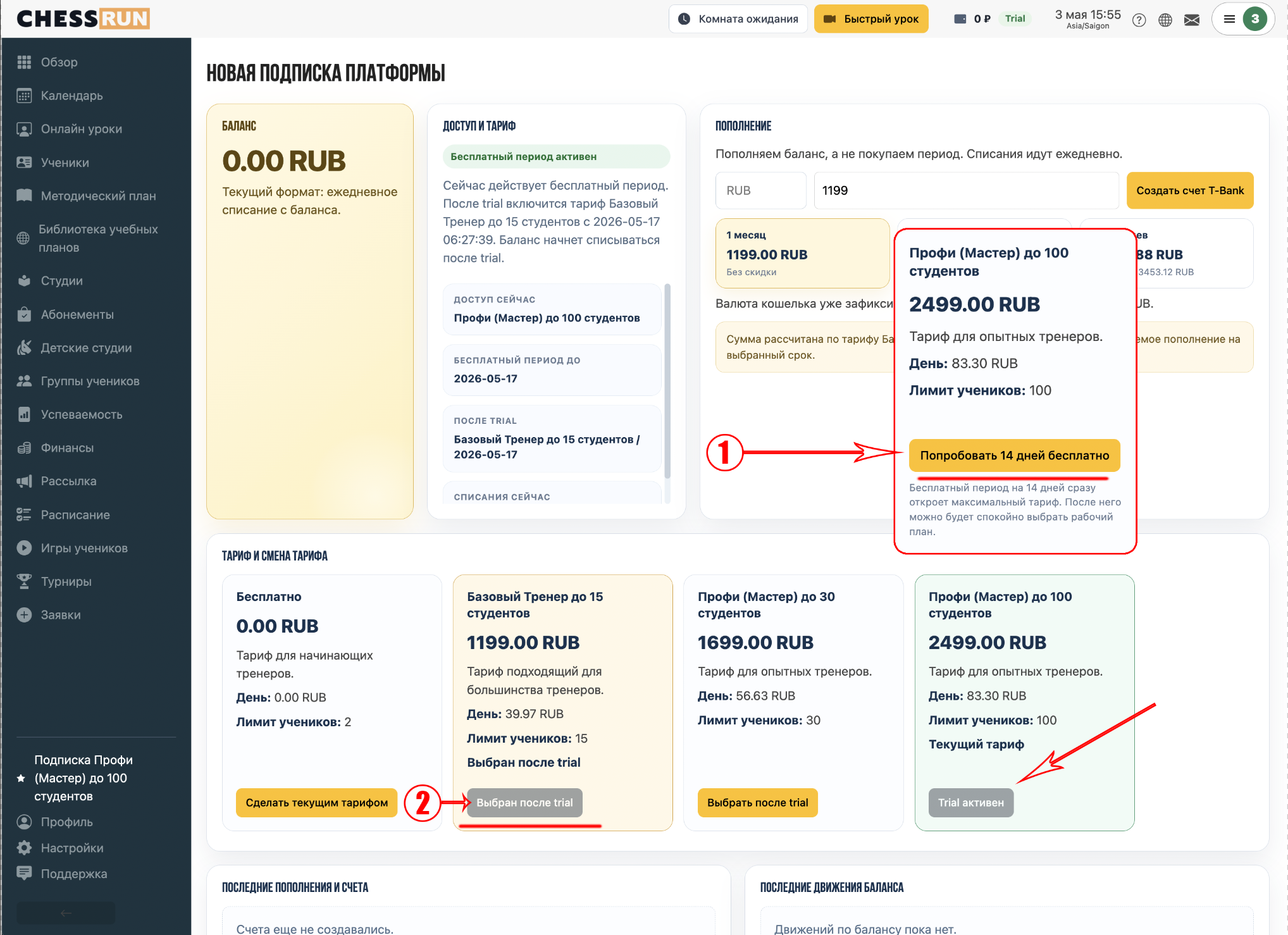The width and height of the screenshot is (1288, 935).
Task: Open Ученики via its card icon
Action: click(x=24, y=163)
